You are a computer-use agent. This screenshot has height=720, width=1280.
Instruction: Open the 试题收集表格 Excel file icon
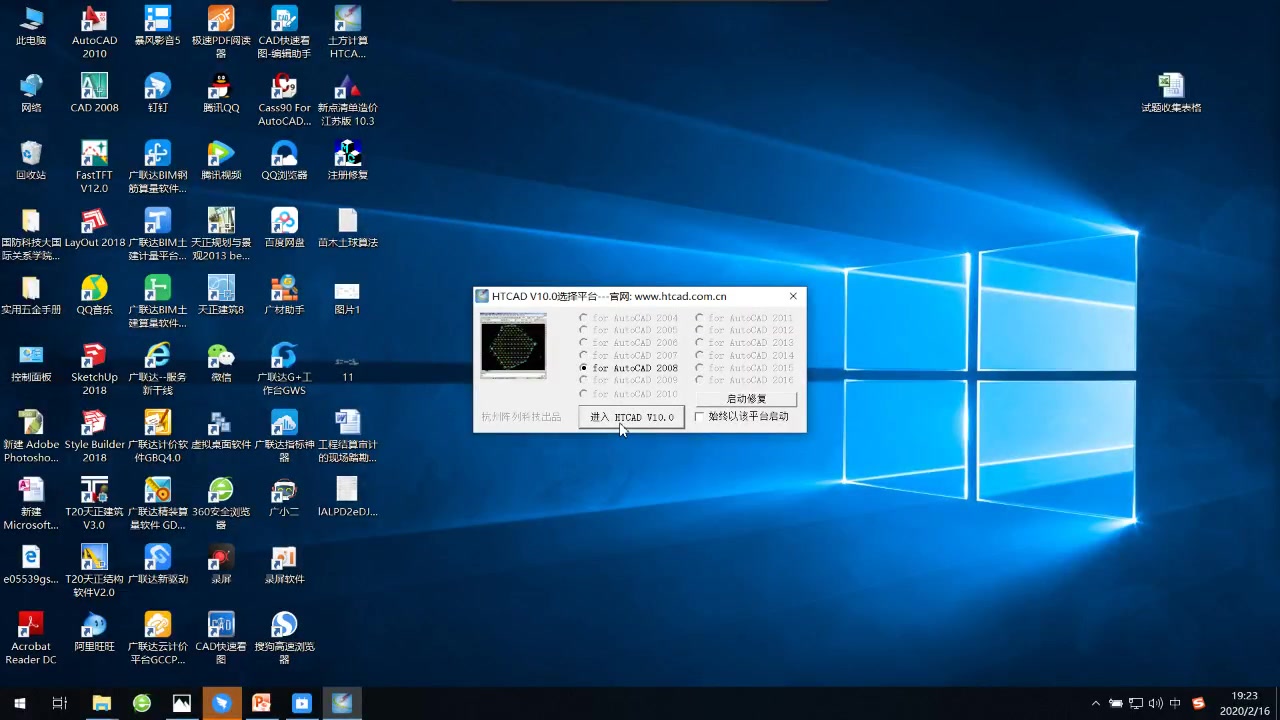point(1171,93)
